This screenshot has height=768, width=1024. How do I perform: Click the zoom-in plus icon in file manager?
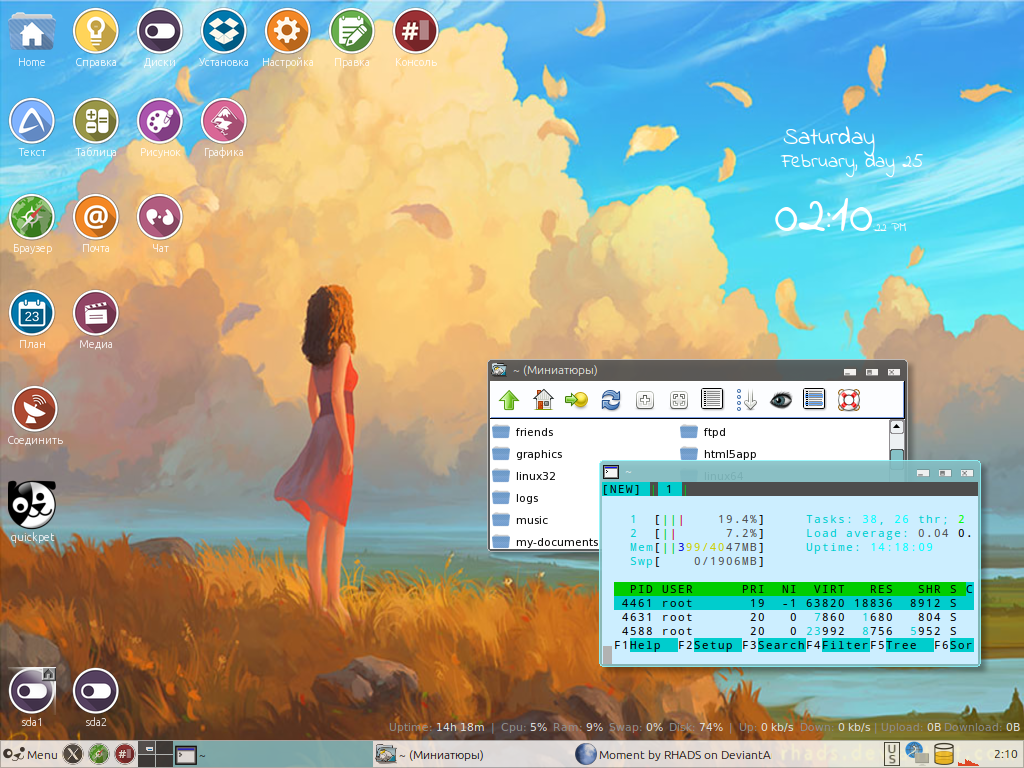(x=645, y=400)
